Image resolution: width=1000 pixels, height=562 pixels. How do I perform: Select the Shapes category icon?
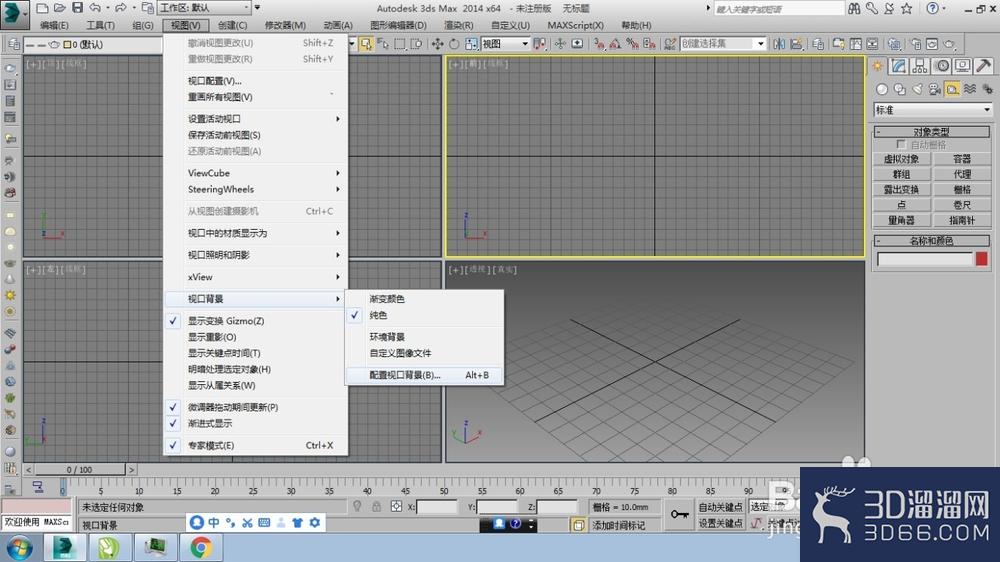pyautogui.click(x=899, y=89)
